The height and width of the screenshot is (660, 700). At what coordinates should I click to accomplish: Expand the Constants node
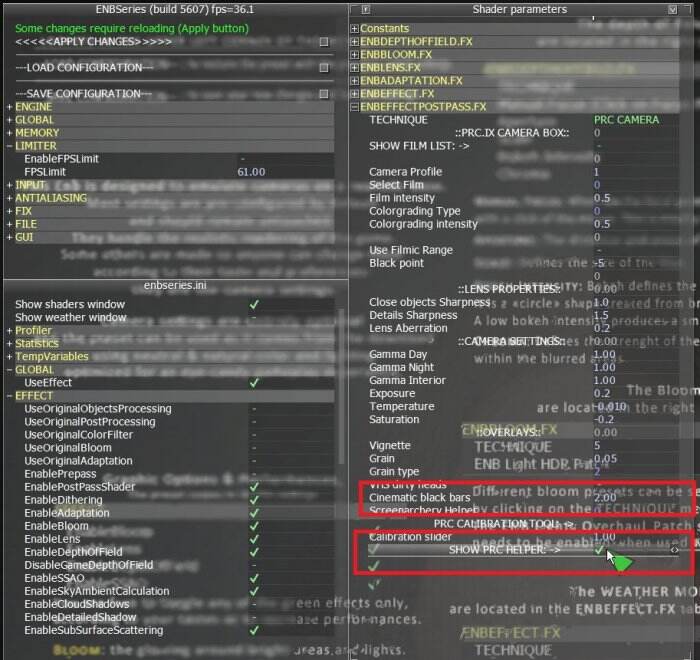point(354,29)
